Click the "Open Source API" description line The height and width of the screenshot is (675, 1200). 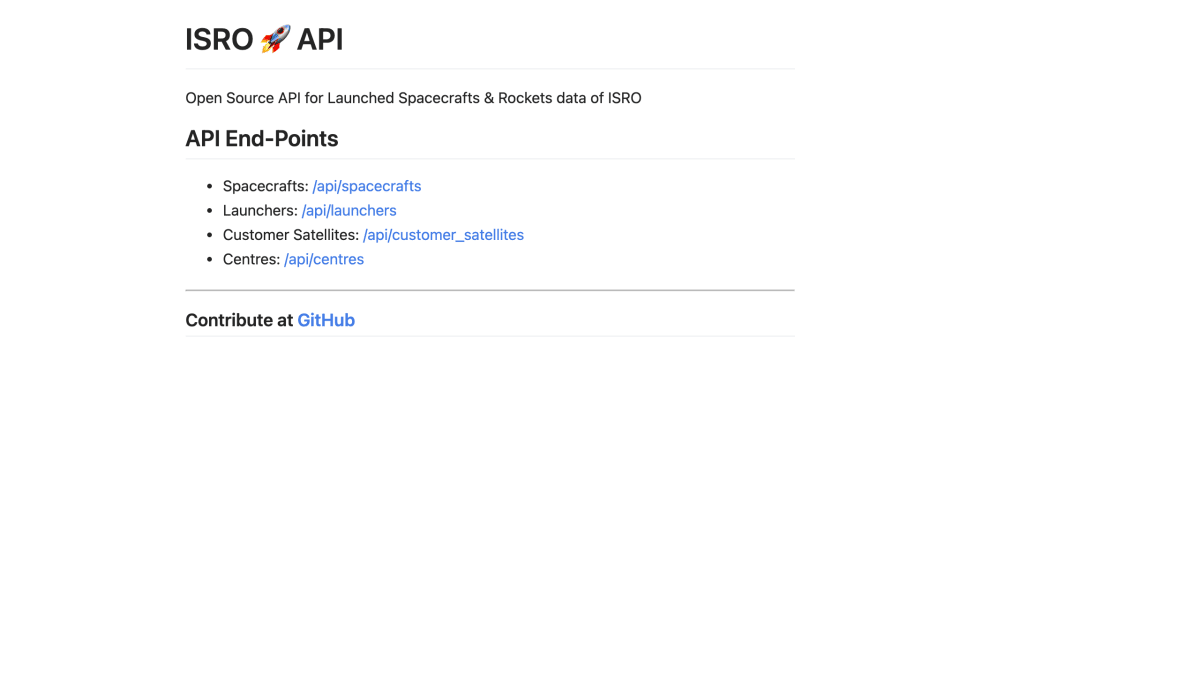coord(413,98)
